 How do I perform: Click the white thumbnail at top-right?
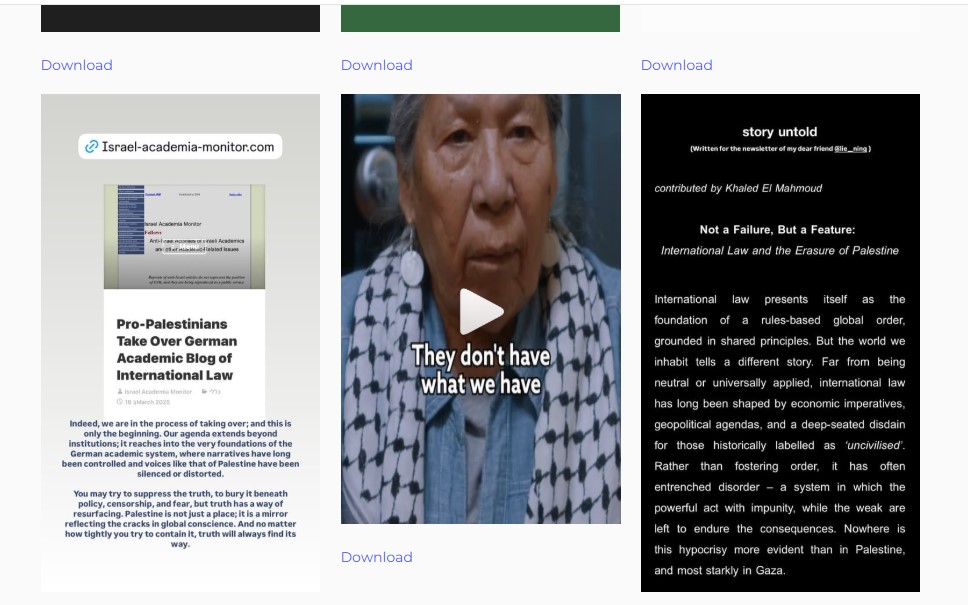[x=780, y=18]
